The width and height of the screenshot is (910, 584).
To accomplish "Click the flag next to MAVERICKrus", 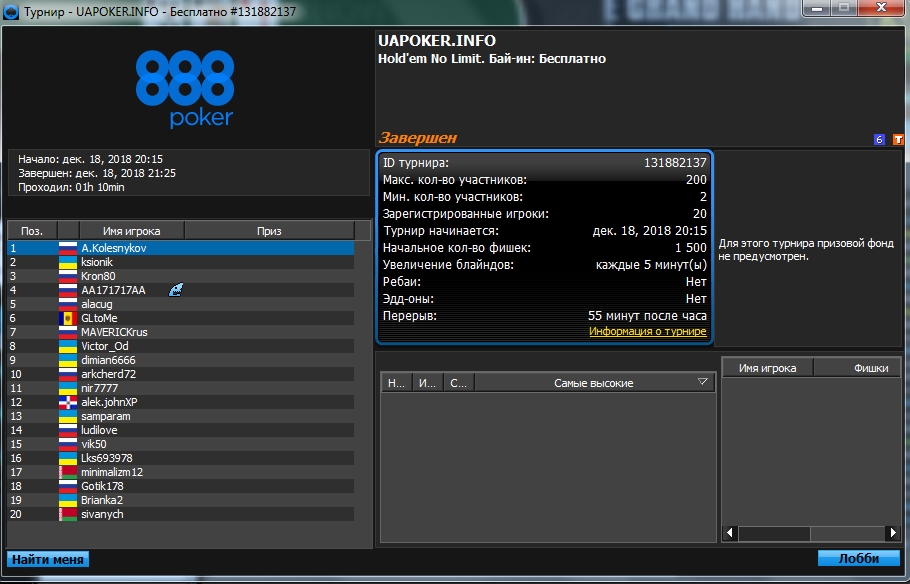I will point(68,332).
